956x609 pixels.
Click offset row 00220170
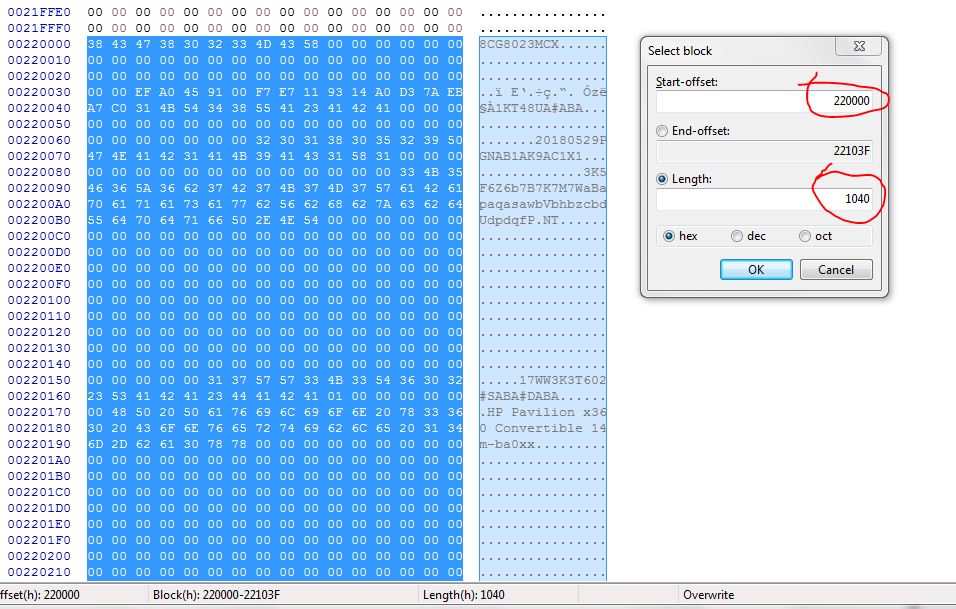point(39,412)
